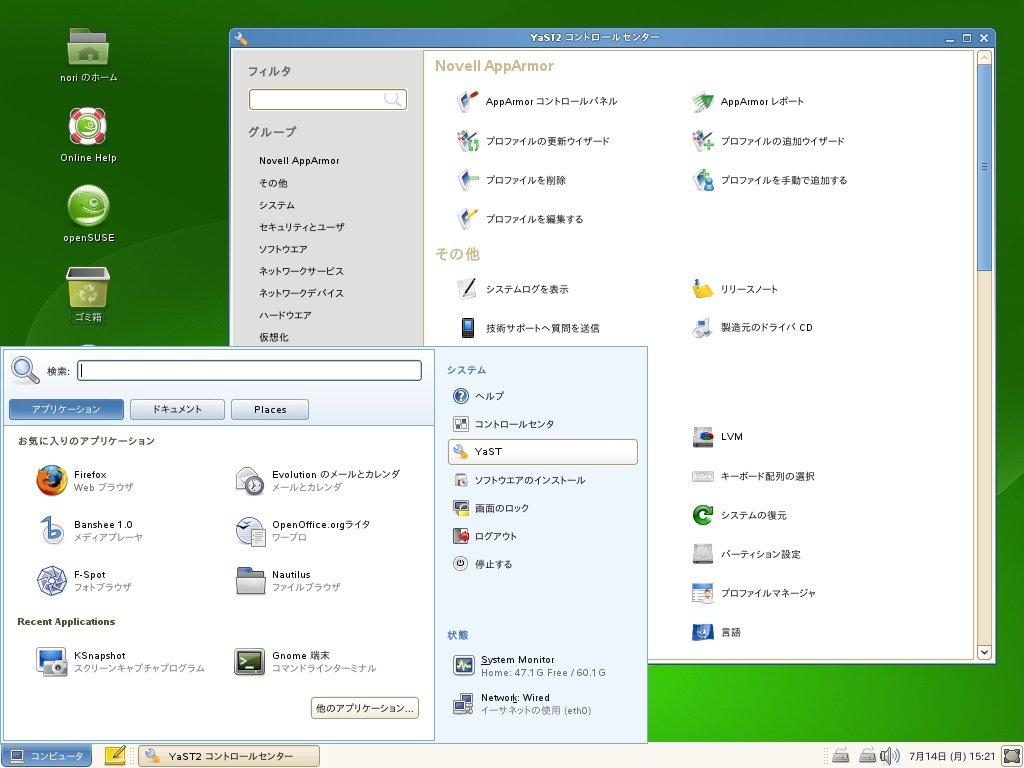Launch Firefox Web ブラウザ
The image size is (1024, 768).
(x=85, y=481)
